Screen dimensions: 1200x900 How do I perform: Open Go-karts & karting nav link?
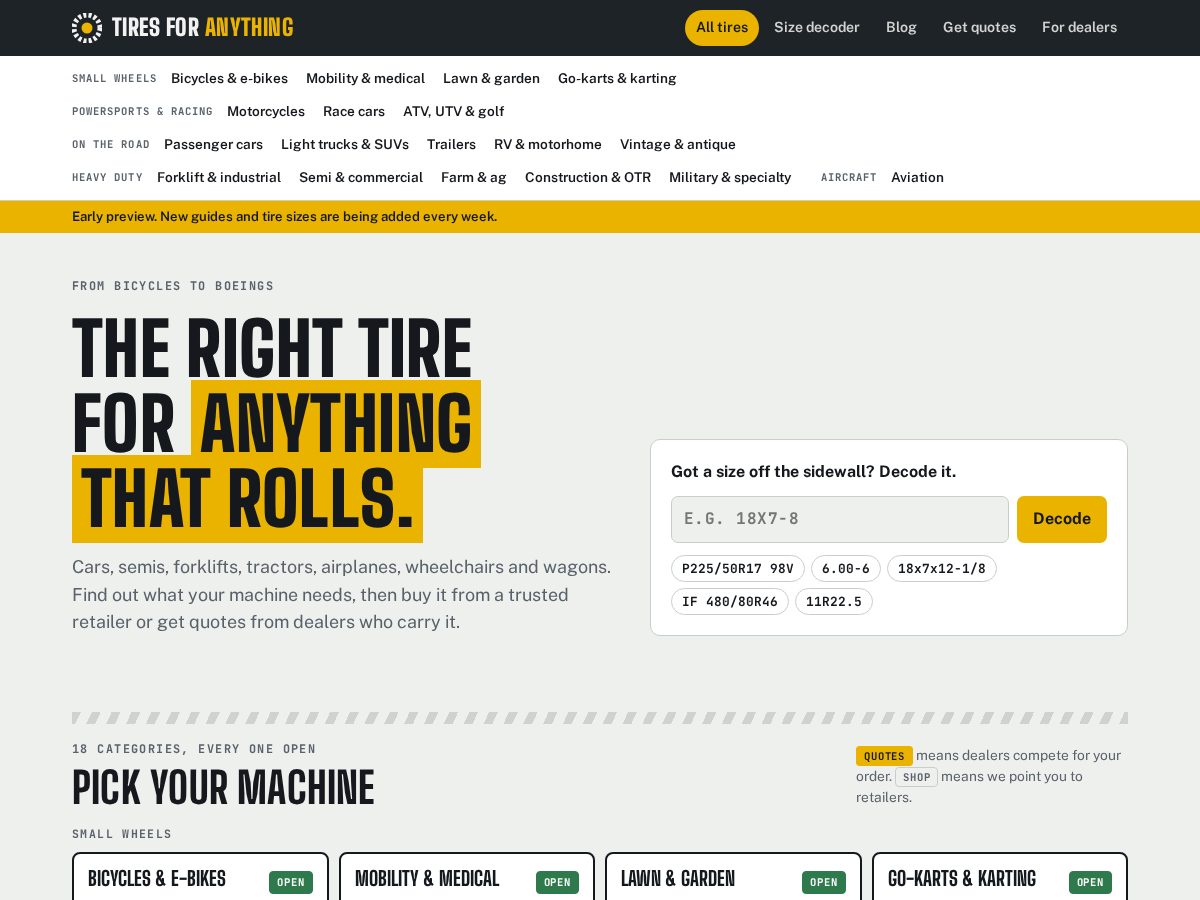617,78
